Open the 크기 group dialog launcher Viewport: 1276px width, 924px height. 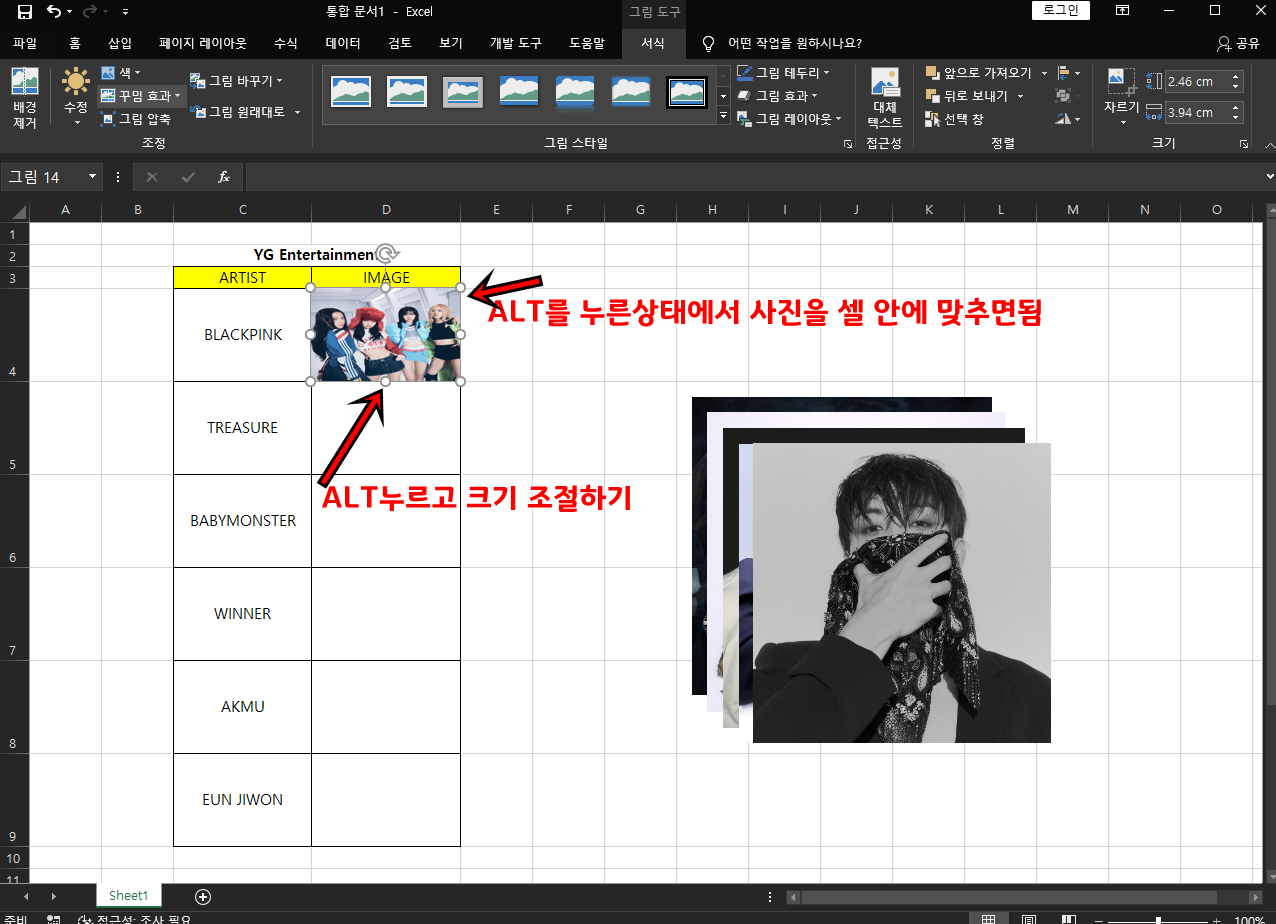tap(1244, 144)
